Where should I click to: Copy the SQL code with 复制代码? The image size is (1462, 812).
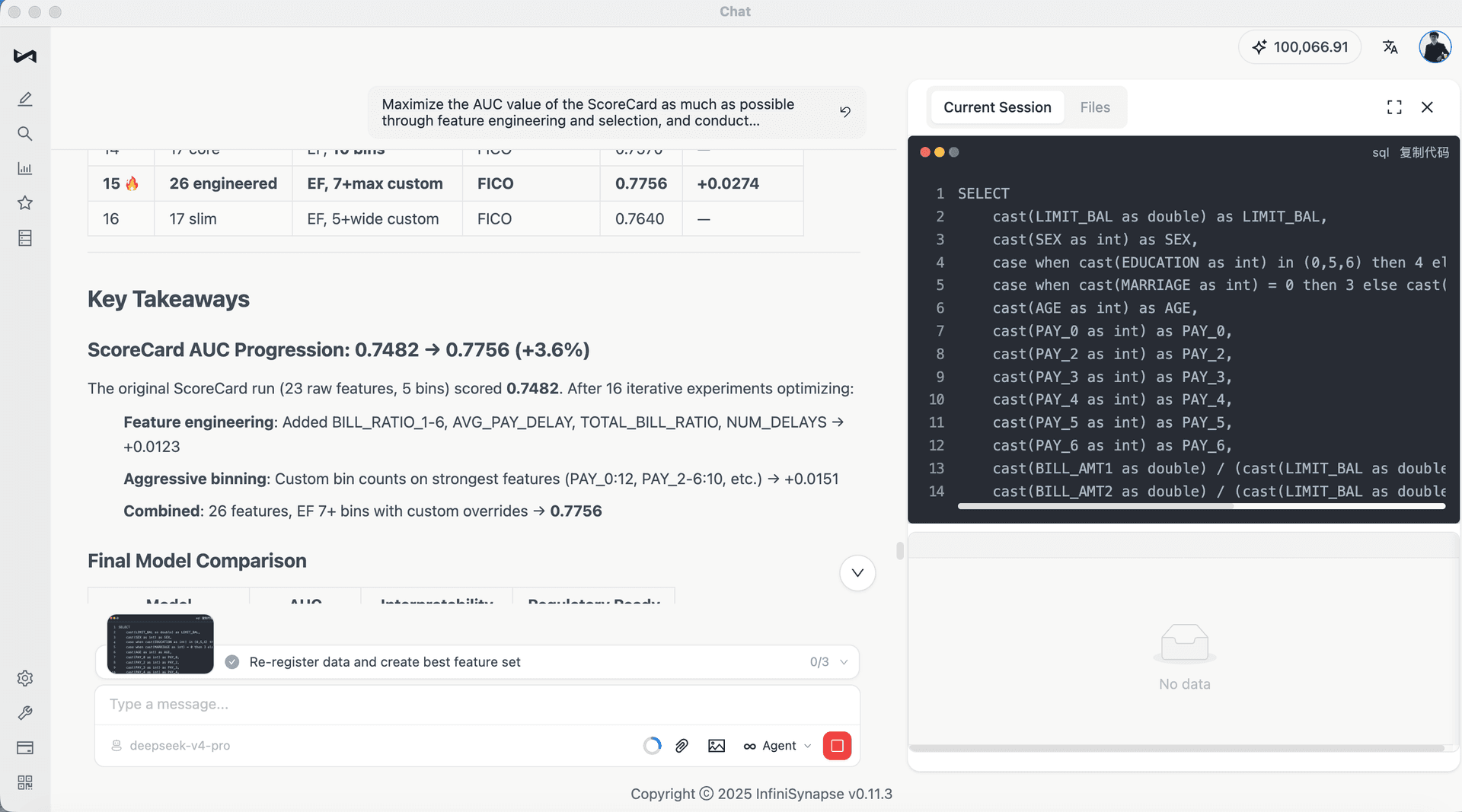click(x=1424, y=152)
